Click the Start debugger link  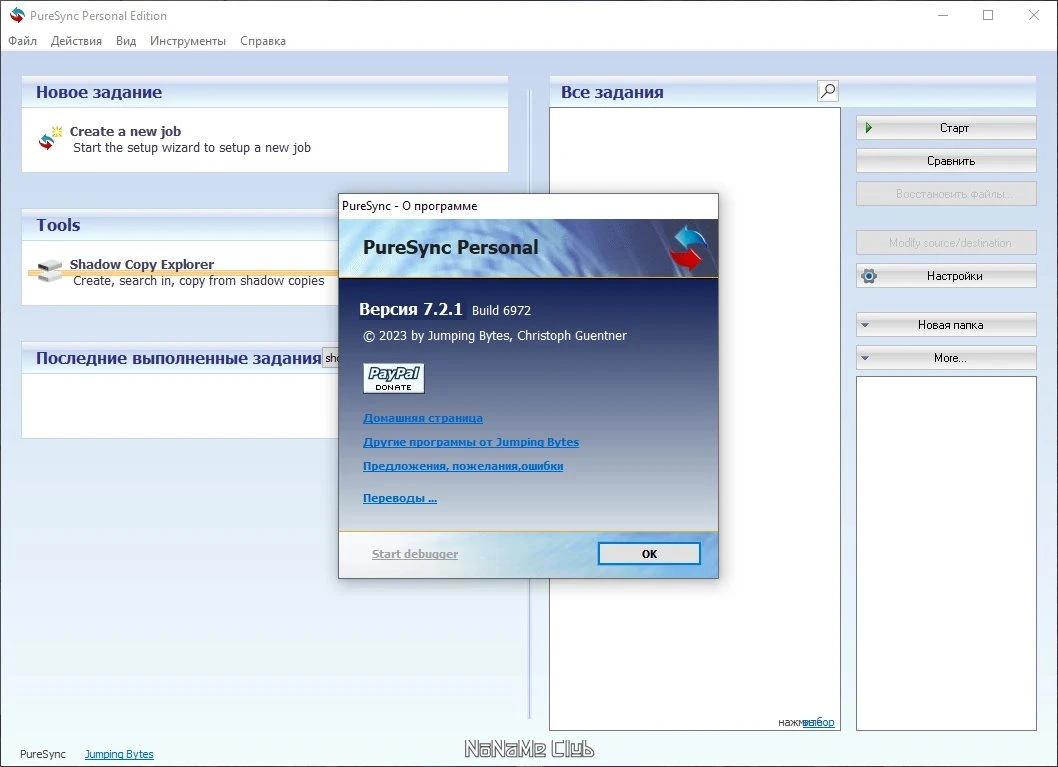(414, 554)
